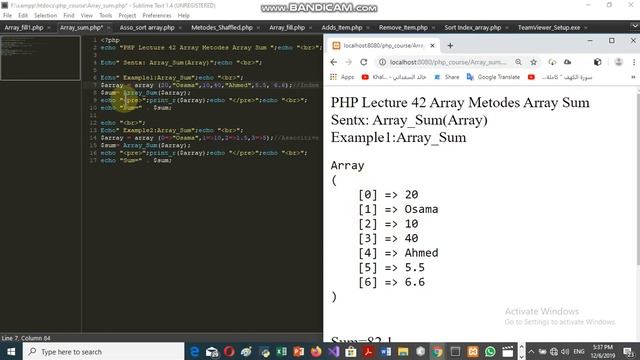Open notification center icon
Screen dimensions: 640x360
click(629, 351)
